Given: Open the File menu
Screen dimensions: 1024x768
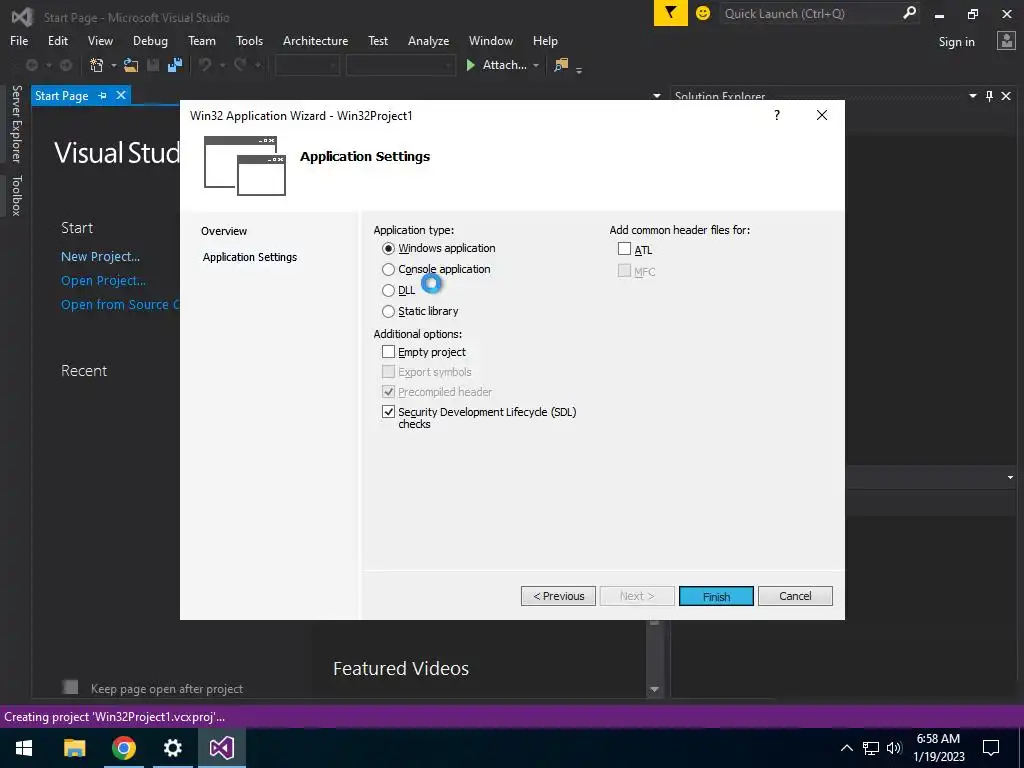Looking at the screenshot, I should click(x=19, y=40).
